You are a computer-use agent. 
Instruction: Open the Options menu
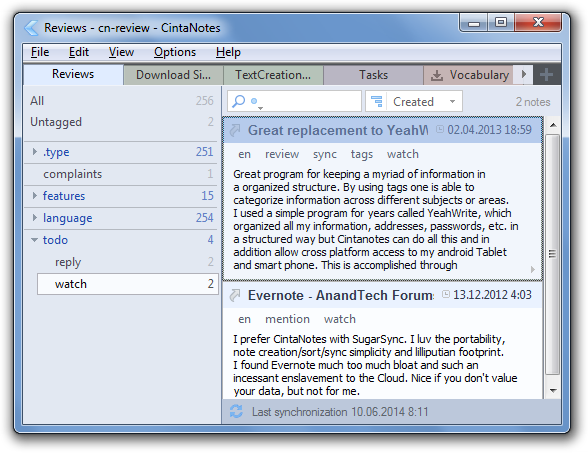point(175,52)
